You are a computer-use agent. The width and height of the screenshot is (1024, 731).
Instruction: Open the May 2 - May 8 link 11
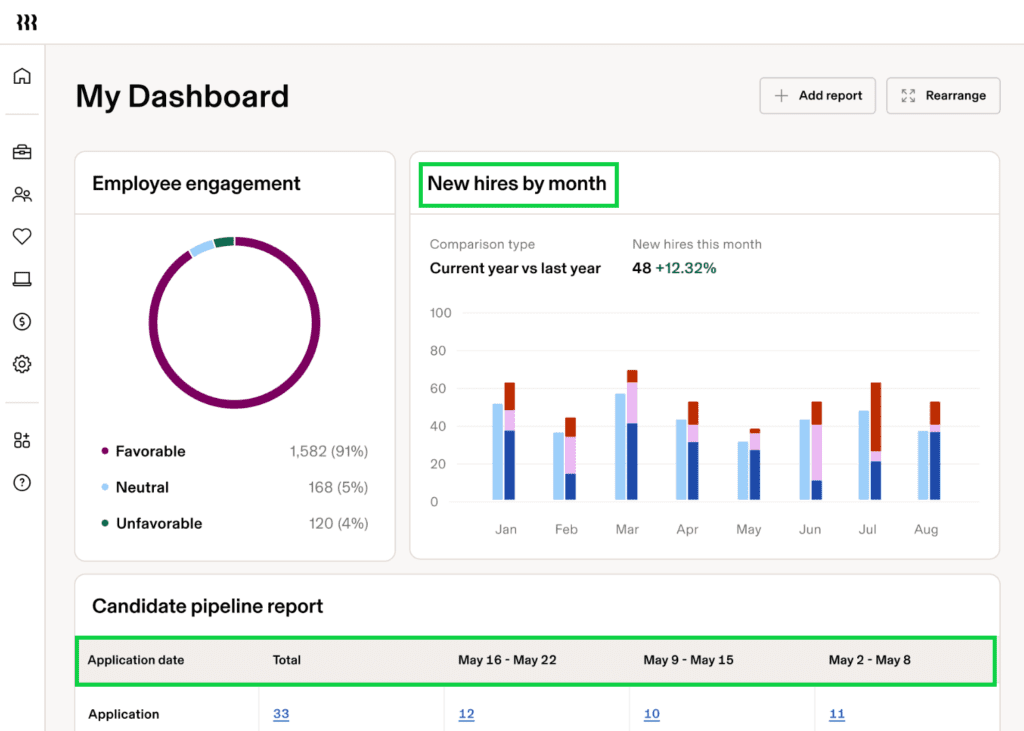837,714
